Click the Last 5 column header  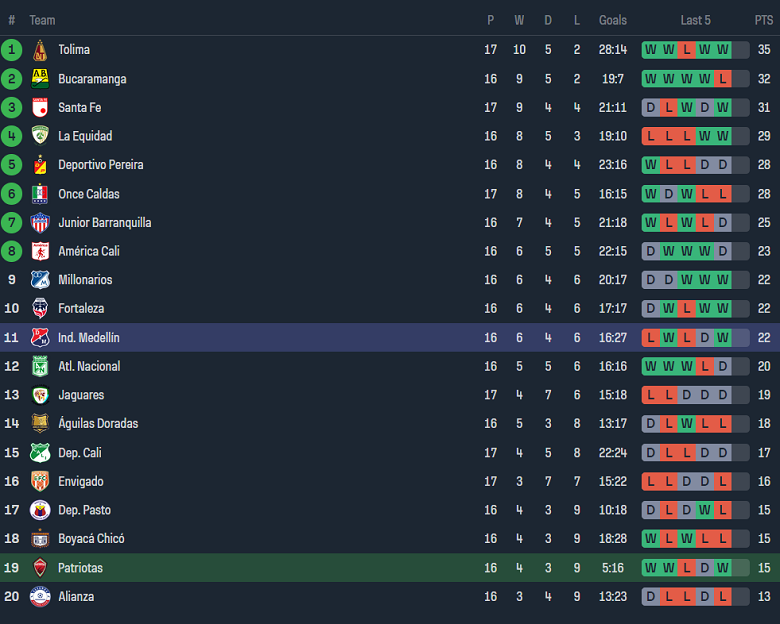tap(695, 20)
